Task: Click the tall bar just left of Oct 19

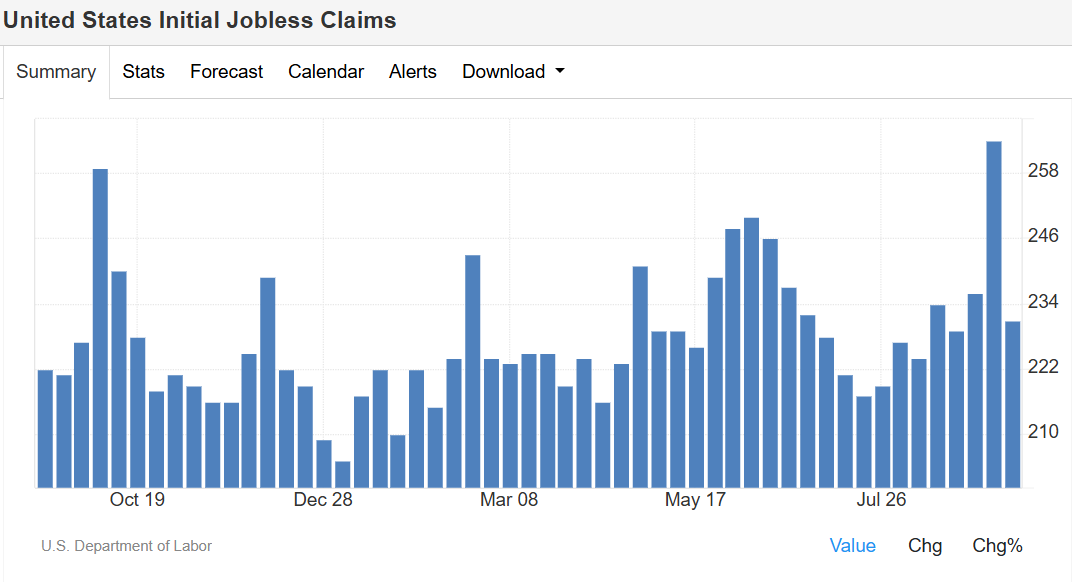Action: [100, 328]
